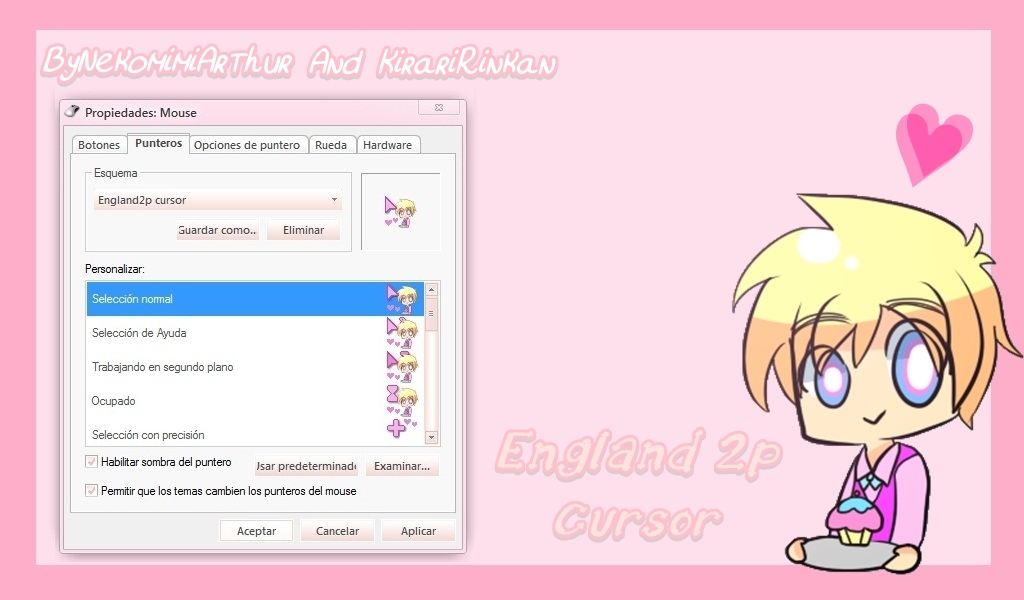The height and width of the screenshot is (600, 1024).
Task: Go to the Rueda tab
Action: coord(331,145)
